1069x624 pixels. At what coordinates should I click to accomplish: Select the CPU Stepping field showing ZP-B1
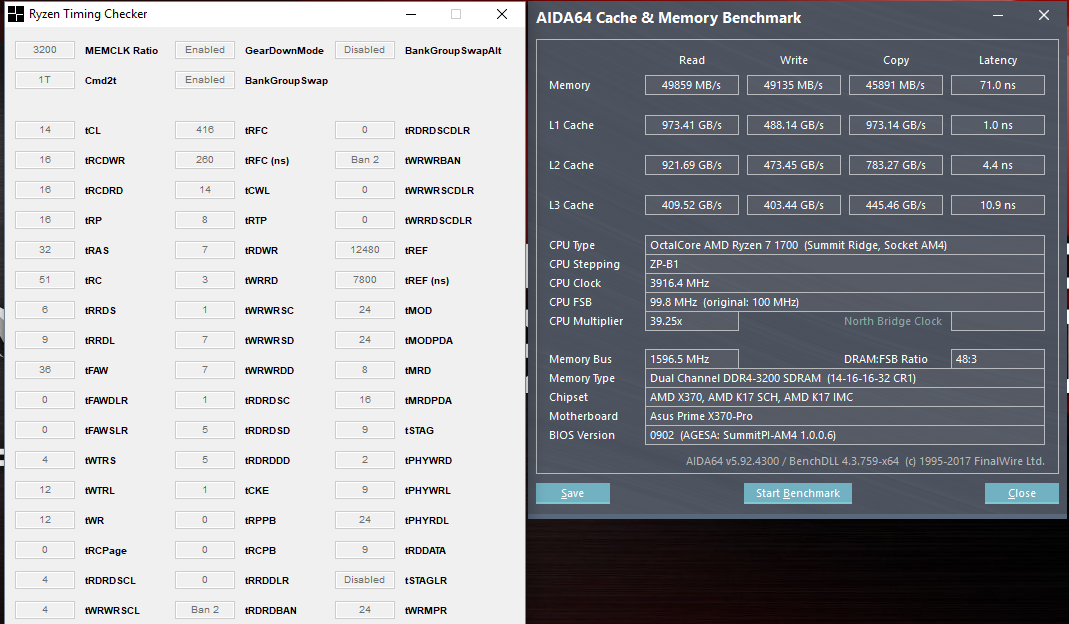845,264
